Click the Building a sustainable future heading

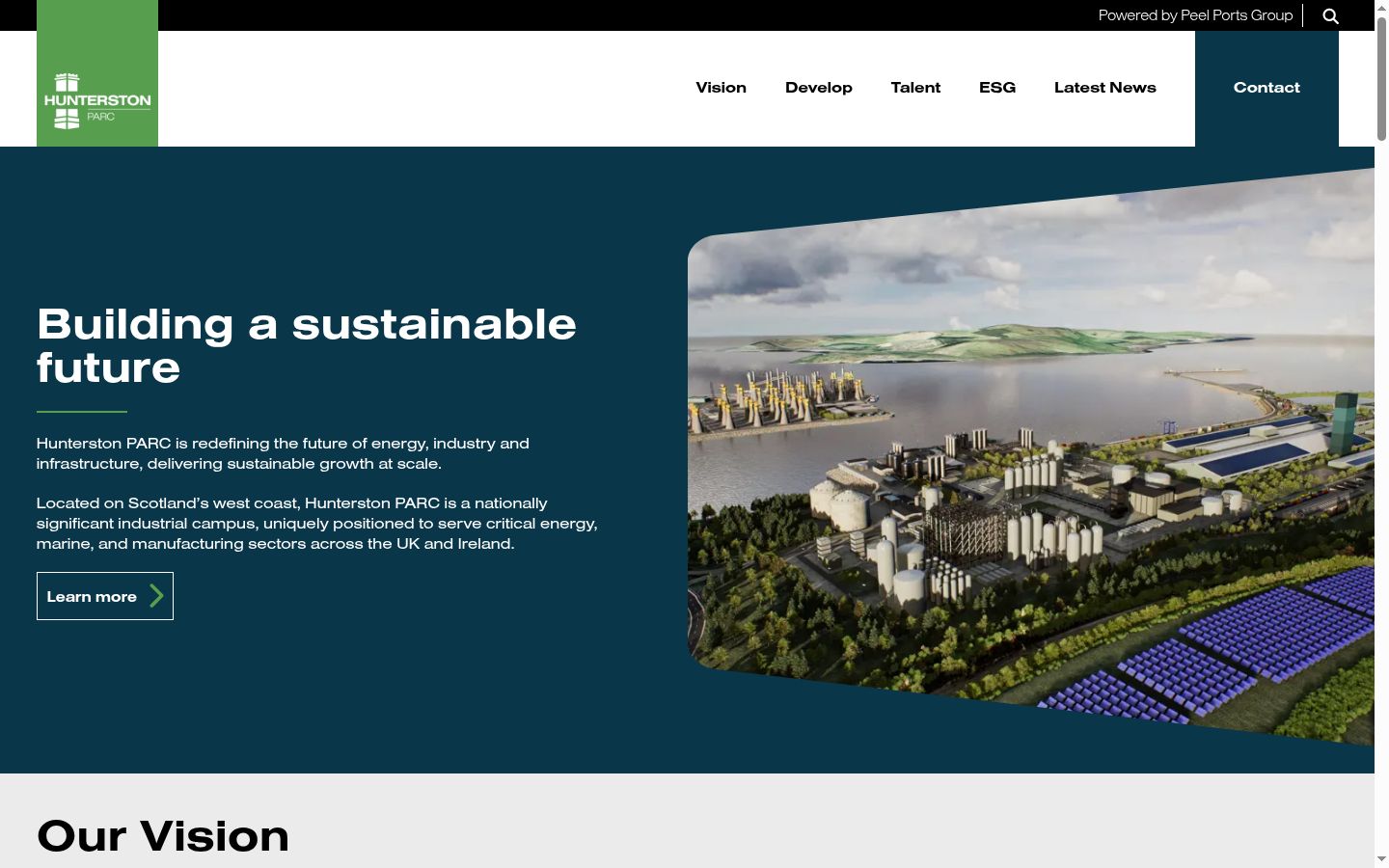pyautogui.click(x=307, y=345)
